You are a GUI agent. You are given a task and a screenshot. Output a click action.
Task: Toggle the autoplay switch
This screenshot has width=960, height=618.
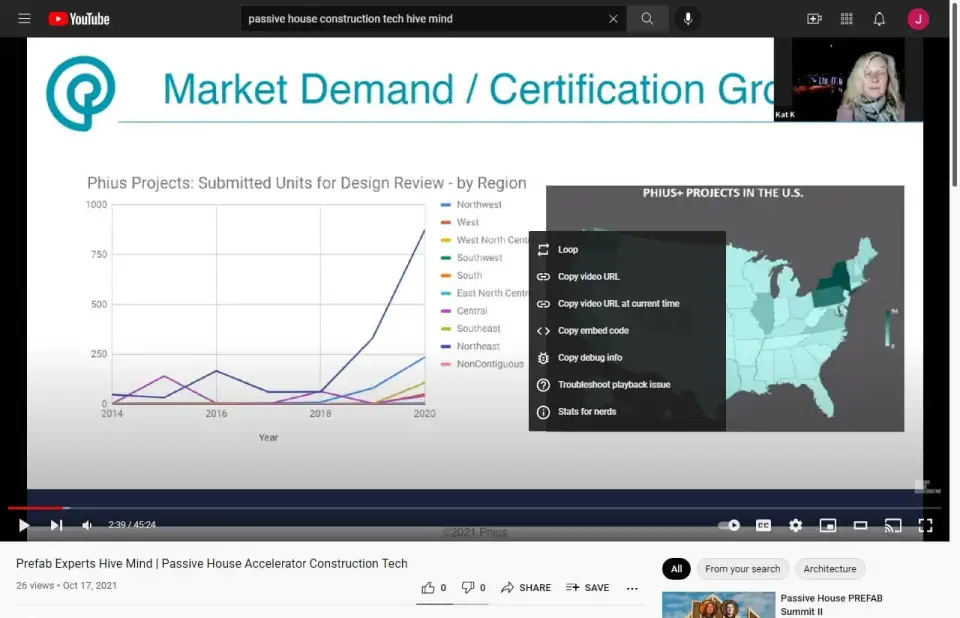[x=730, y=525]
